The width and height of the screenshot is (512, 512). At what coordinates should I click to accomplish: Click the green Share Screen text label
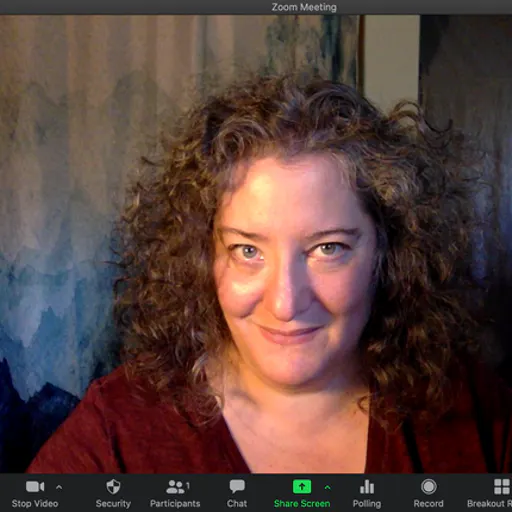point(302,503)
